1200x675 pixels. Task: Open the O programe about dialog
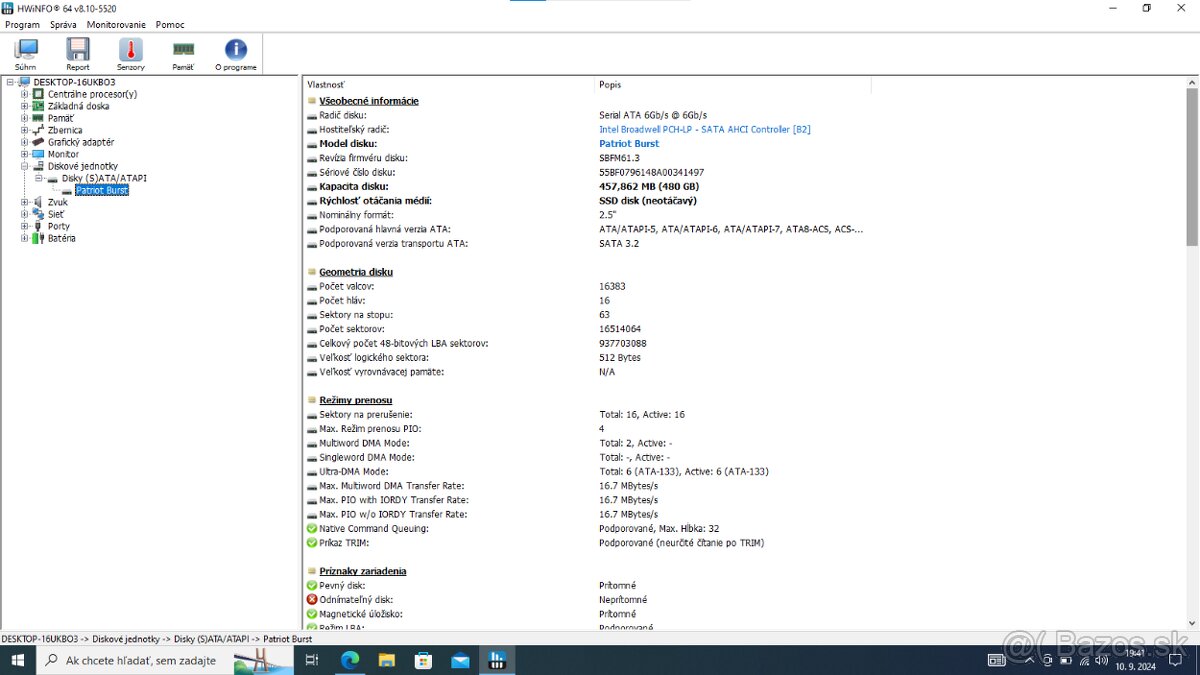[235, 52]
